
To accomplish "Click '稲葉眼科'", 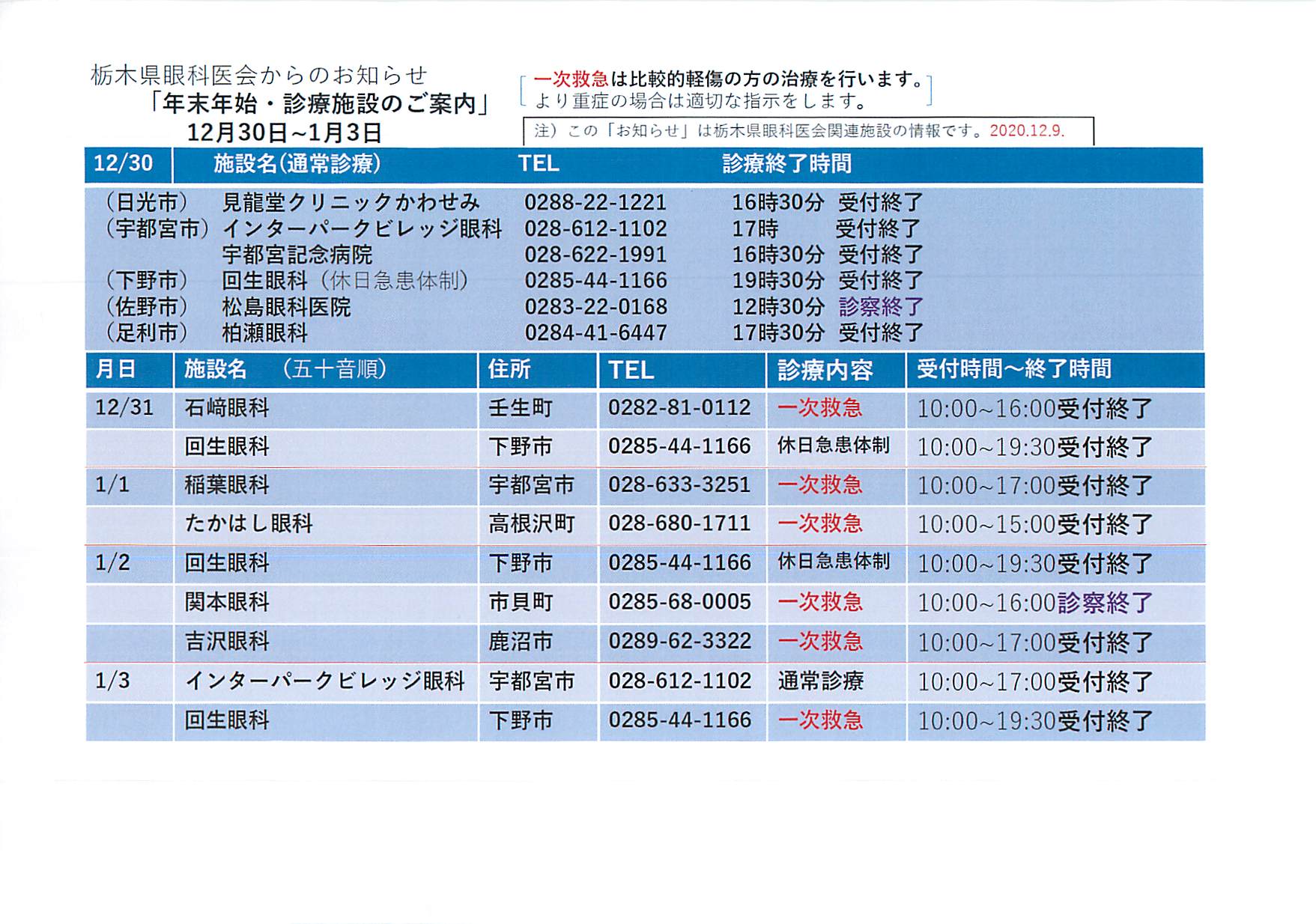I will click(226, 485).
